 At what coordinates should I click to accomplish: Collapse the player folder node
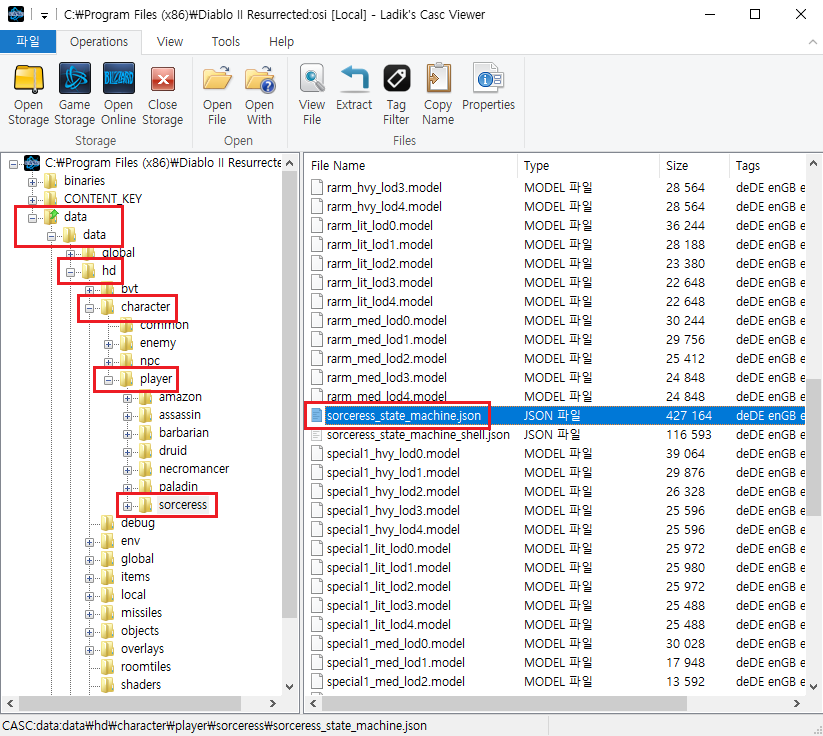(108, 381)
